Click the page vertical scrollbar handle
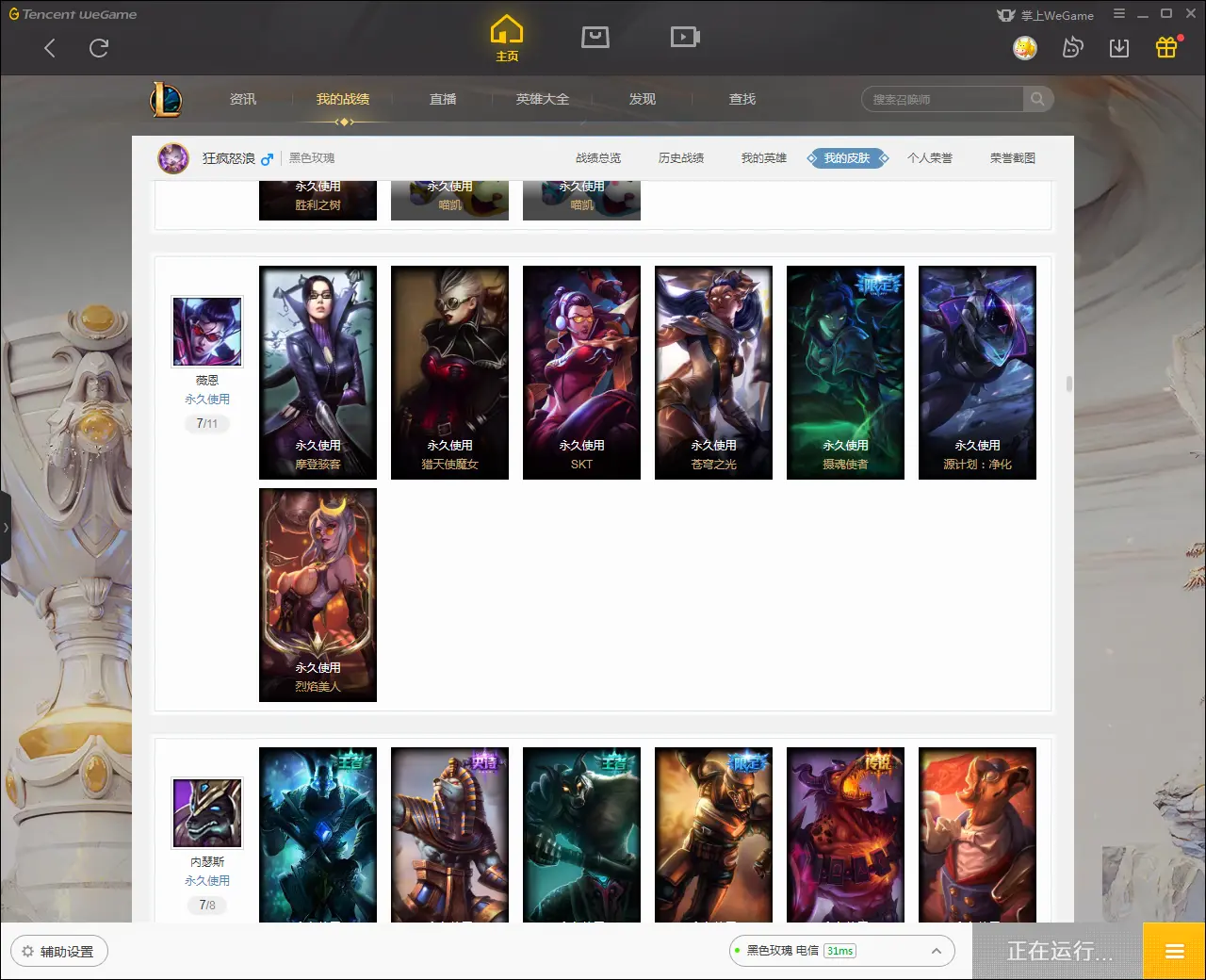 1068,384
